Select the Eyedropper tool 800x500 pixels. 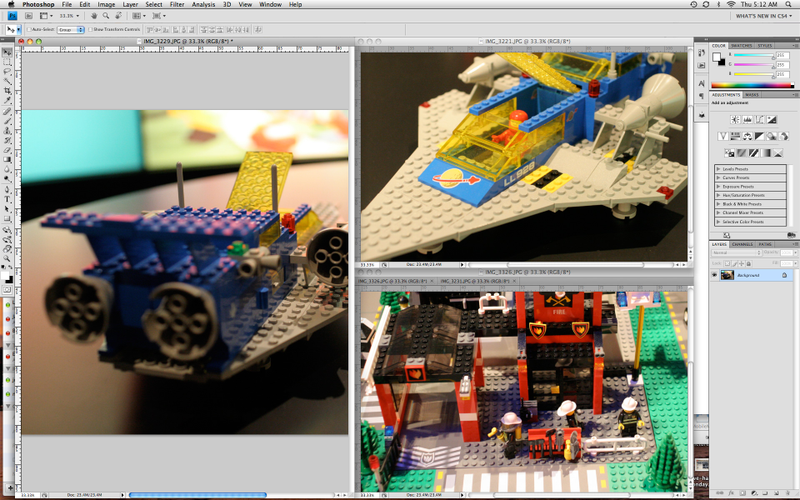(x=7, y=101)
